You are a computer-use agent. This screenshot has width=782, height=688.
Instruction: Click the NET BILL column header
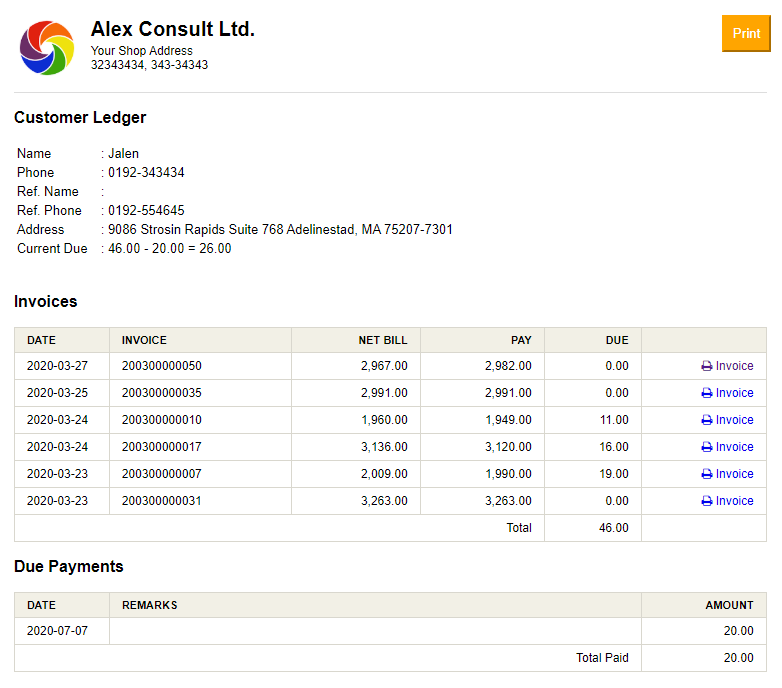click(x=383, y=340)
